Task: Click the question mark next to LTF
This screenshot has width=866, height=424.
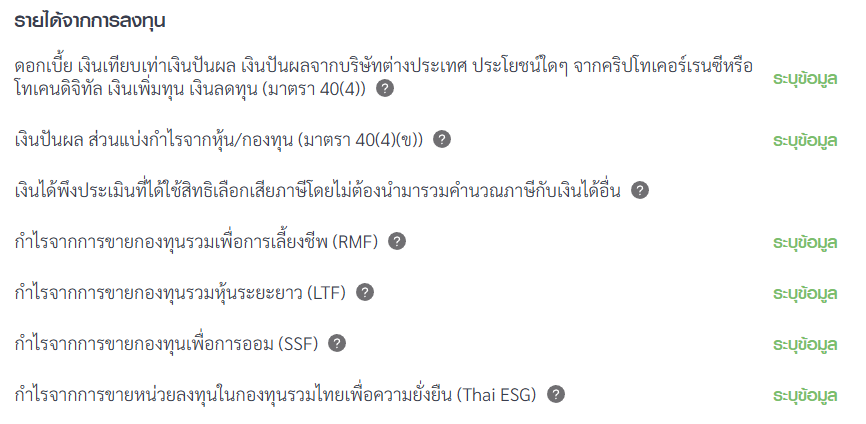Action: [x=365, y=292]
